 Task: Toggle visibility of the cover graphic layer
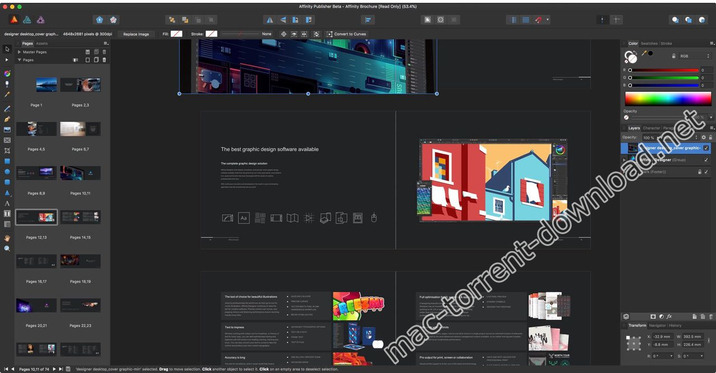coord(706,148)
